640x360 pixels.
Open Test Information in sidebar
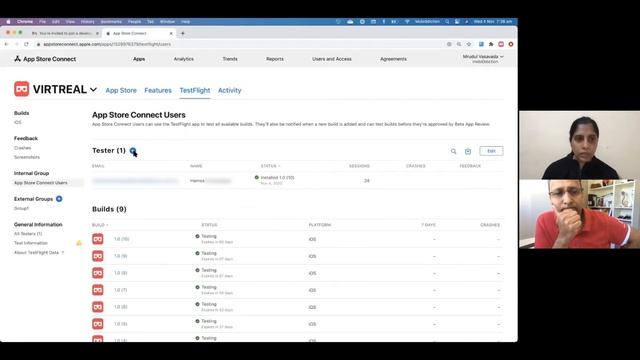tap(31, 243)
